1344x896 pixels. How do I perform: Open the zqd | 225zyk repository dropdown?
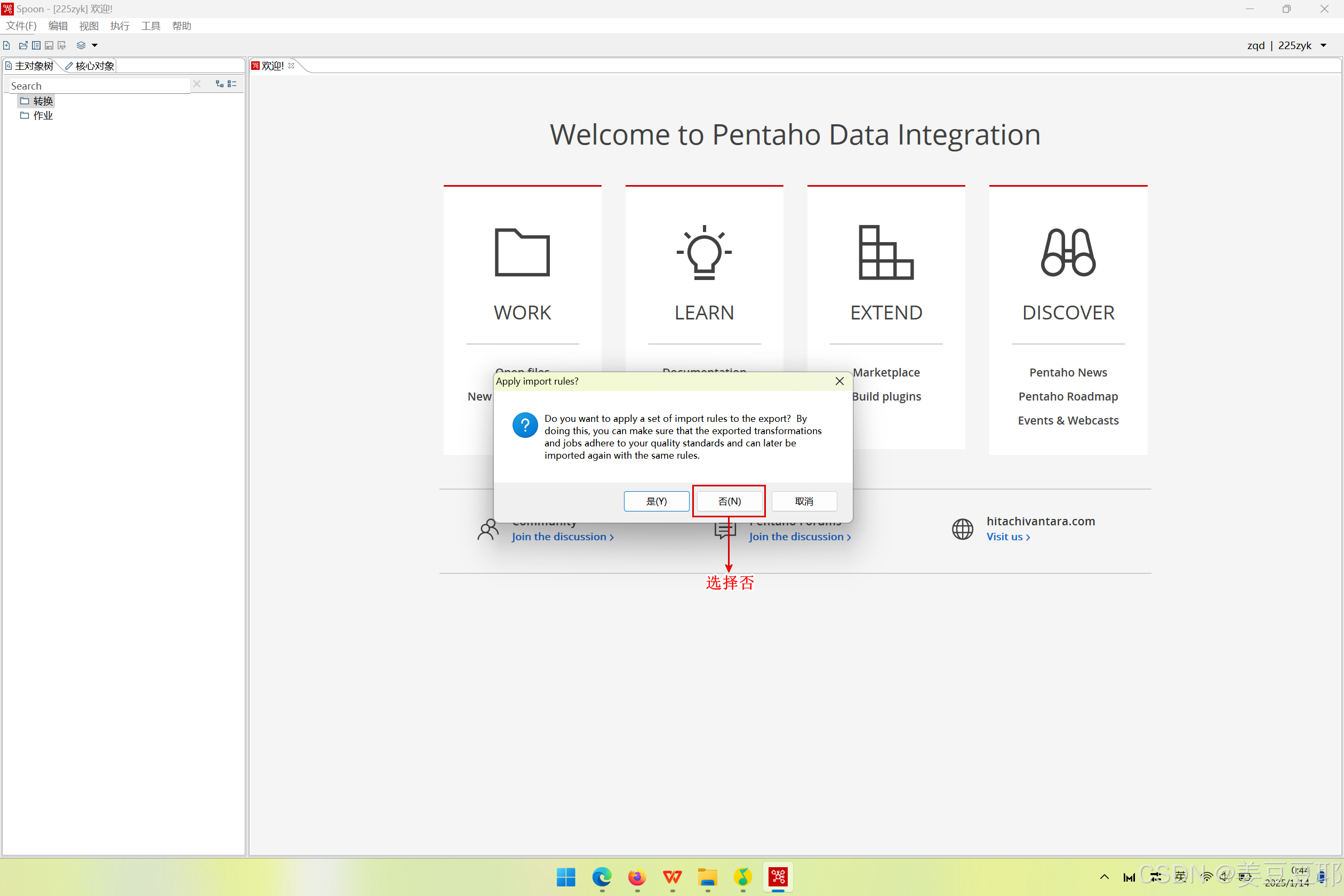[x=1323, y=45]
